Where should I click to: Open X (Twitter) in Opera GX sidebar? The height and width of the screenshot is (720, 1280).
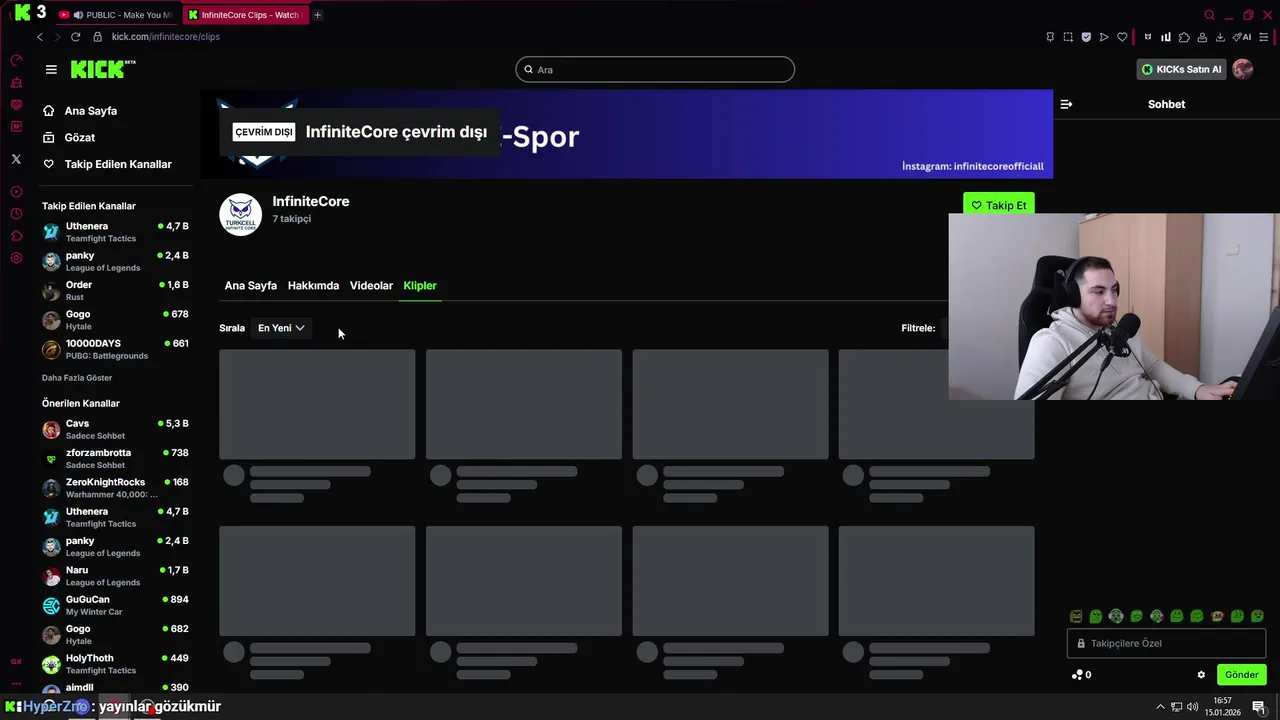[x=16, y=159]
